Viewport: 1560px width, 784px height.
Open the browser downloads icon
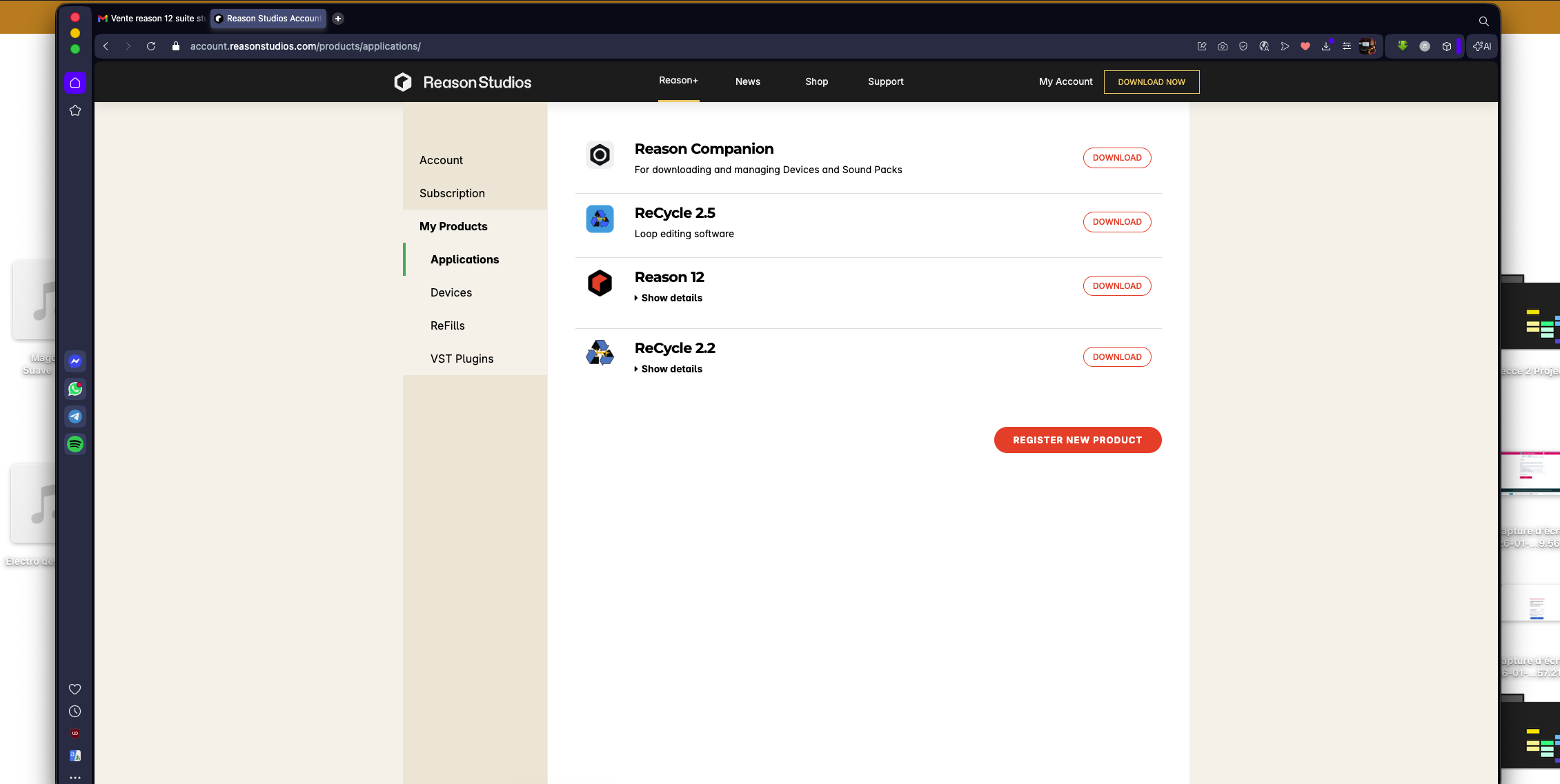click(1326, 46)
